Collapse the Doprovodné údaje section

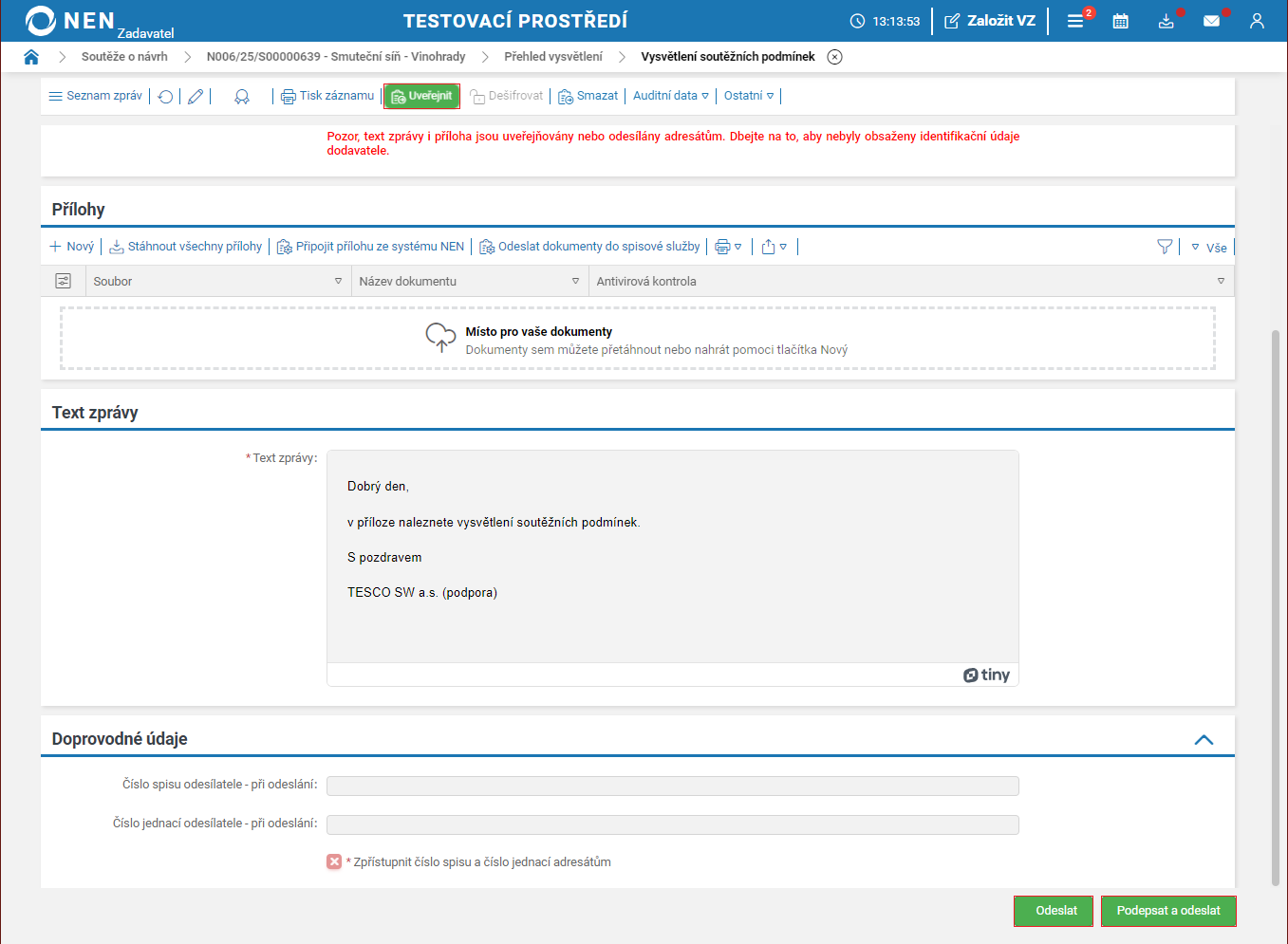coord(1204,740)
